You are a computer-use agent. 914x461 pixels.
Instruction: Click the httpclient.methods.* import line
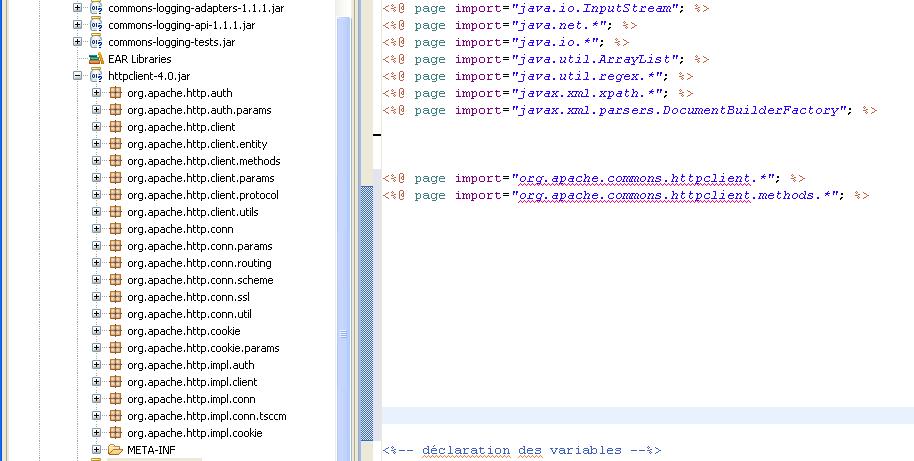click(626, 195)
